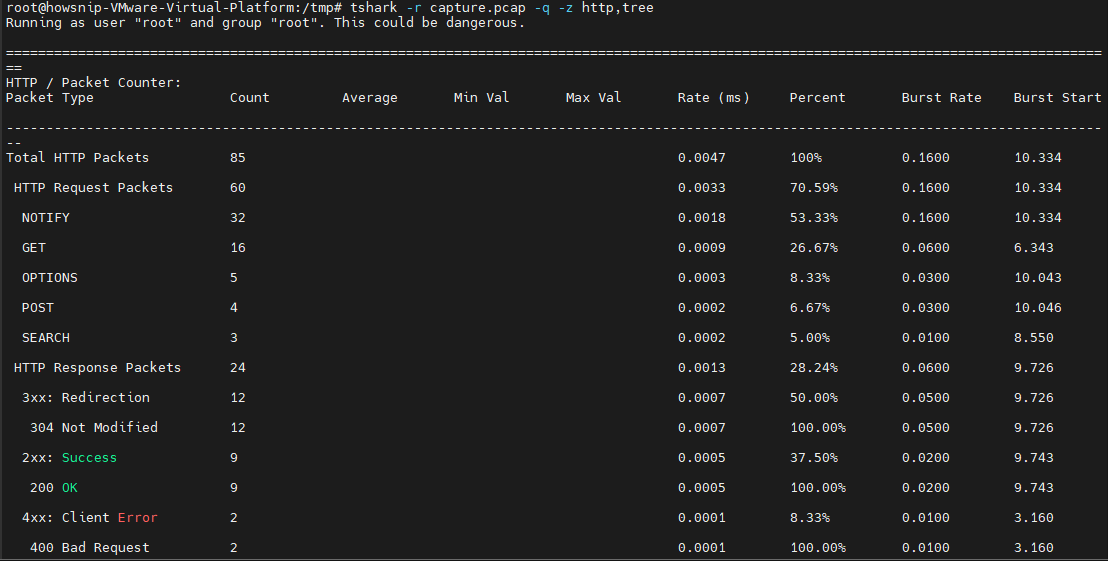This screenshot has height=561, width=1108.
Task: Click the OPTIONS count 5
Action: pos(234,278)
